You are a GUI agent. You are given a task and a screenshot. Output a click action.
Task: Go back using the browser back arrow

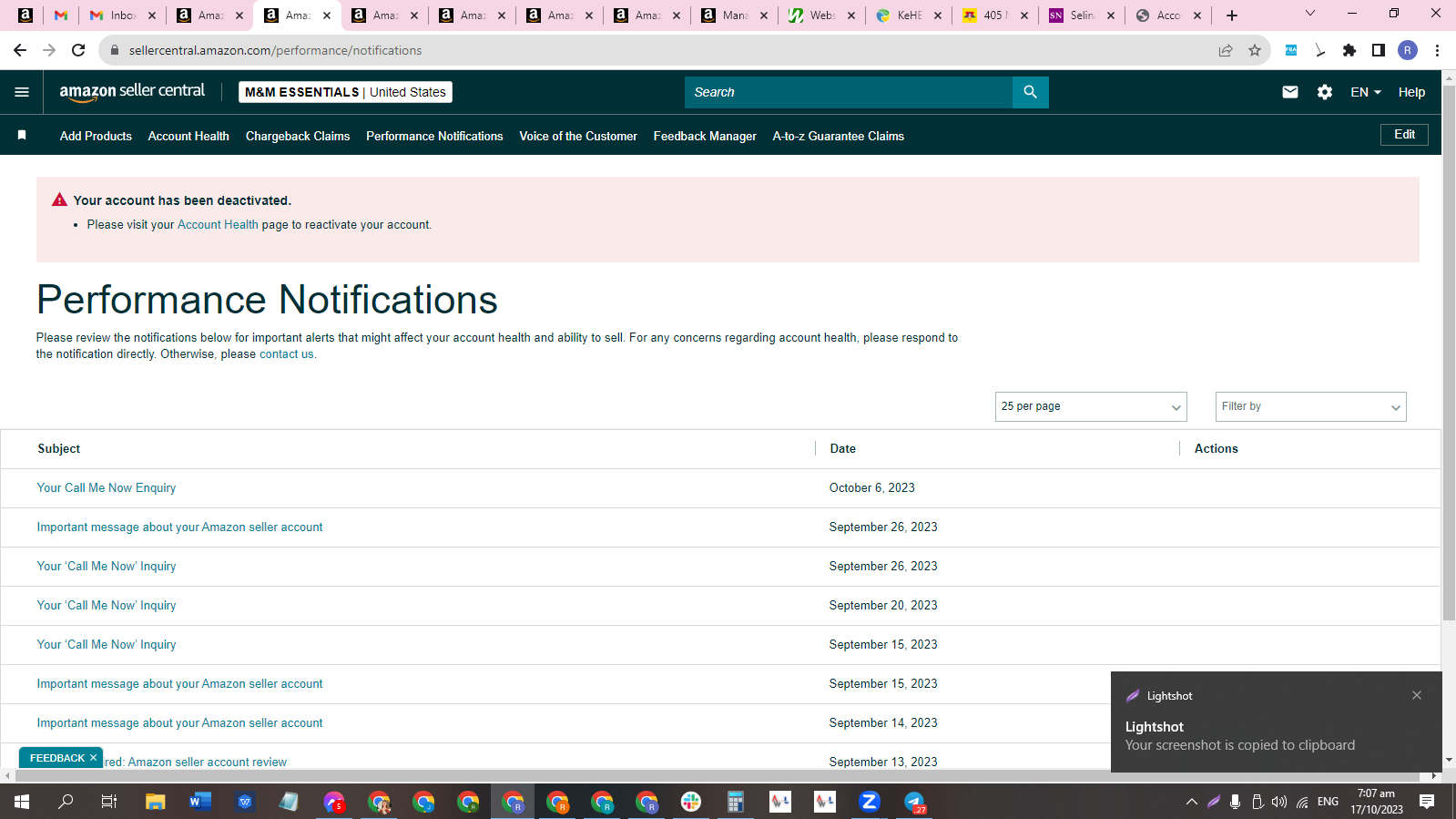point(20,50)
